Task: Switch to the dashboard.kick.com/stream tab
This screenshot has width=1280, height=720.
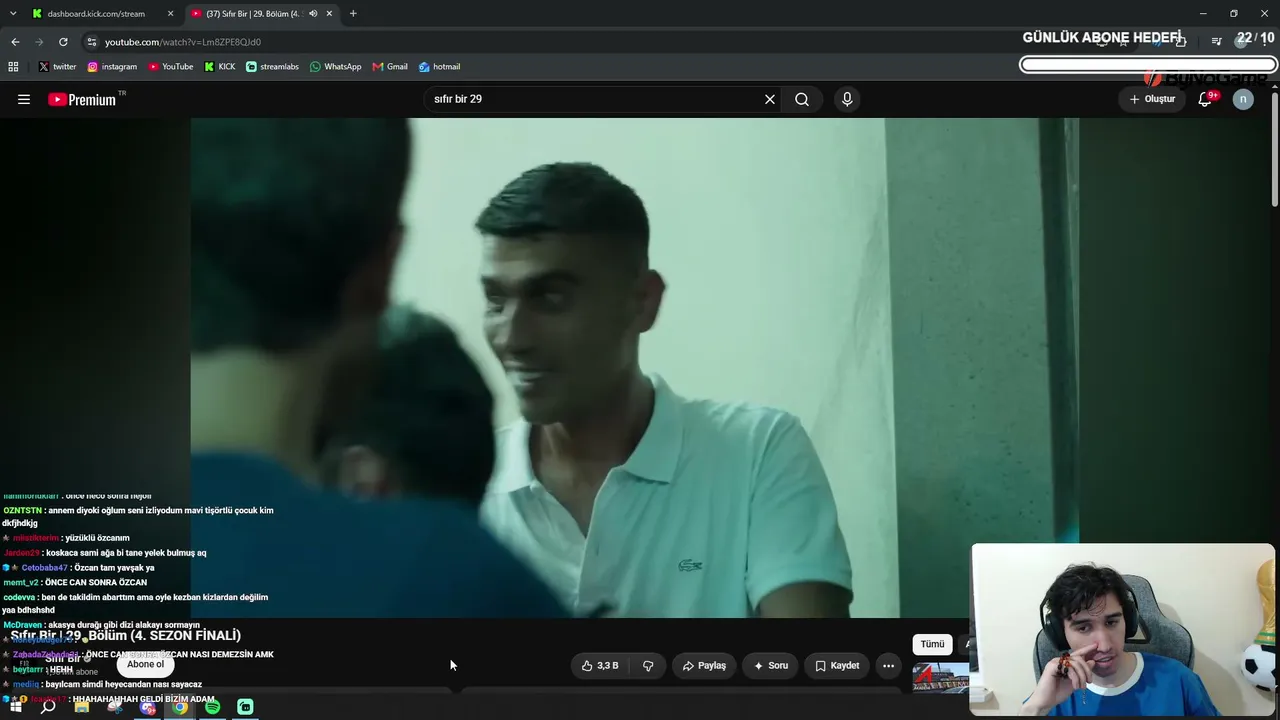Action: [103, 14]
